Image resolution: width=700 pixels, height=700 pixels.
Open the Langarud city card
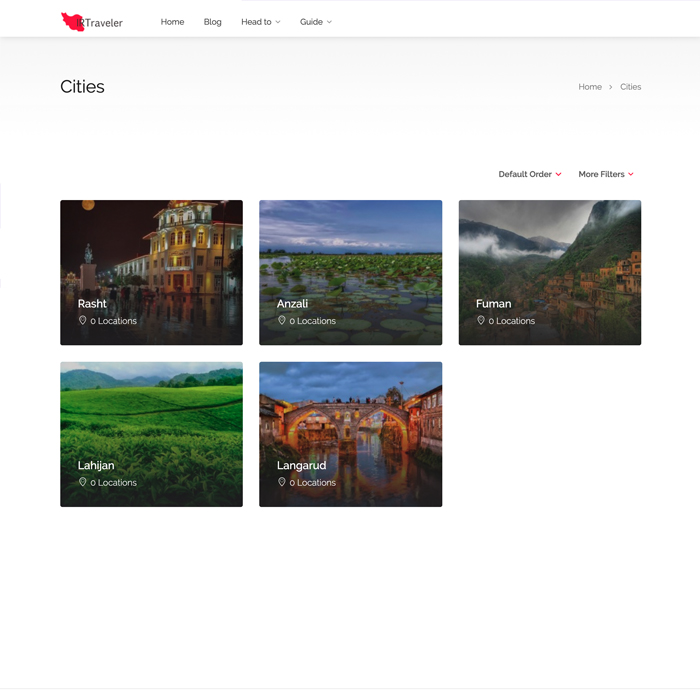pos(350,434)
